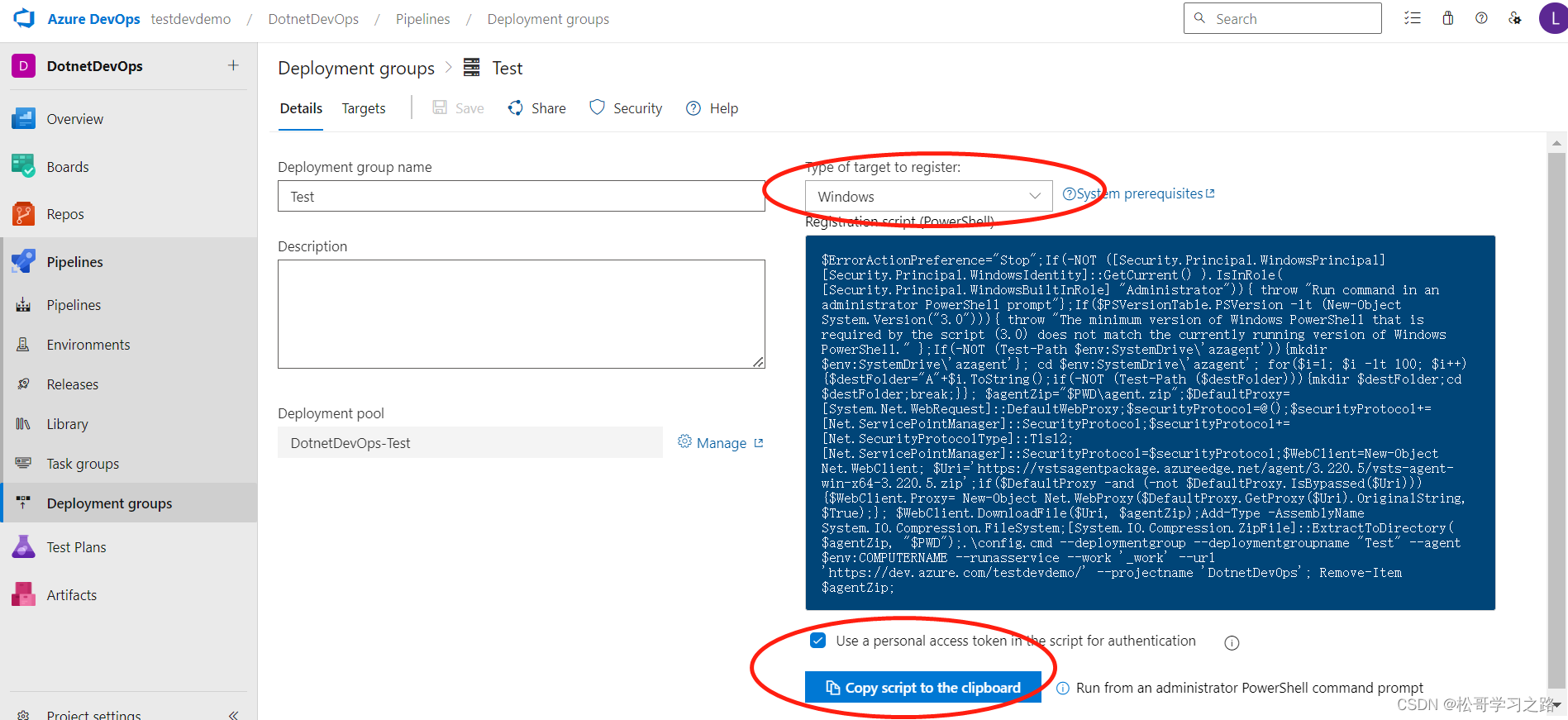This screenshot has height=720, width=1568.
Task: Click DotnetDevOps breadcrumb
Action: point(313,19)
